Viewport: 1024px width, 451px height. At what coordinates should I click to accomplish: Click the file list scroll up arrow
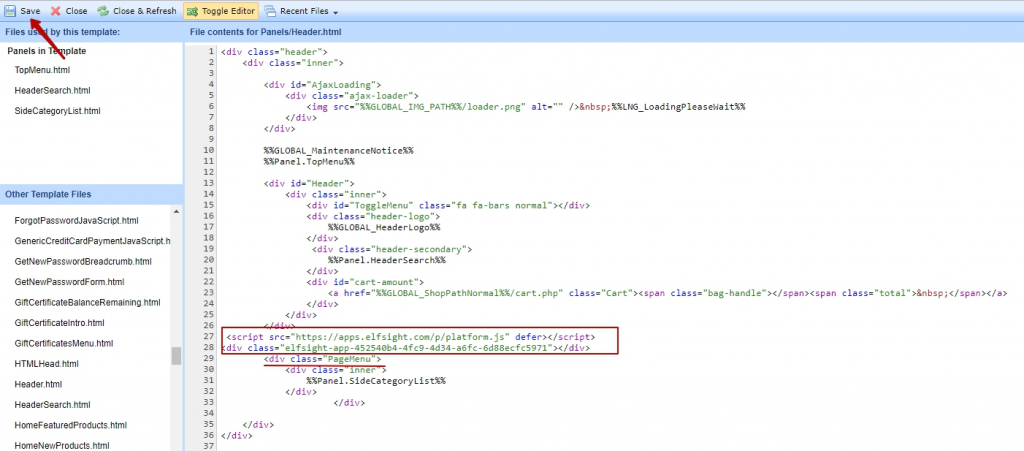[176, 211]
